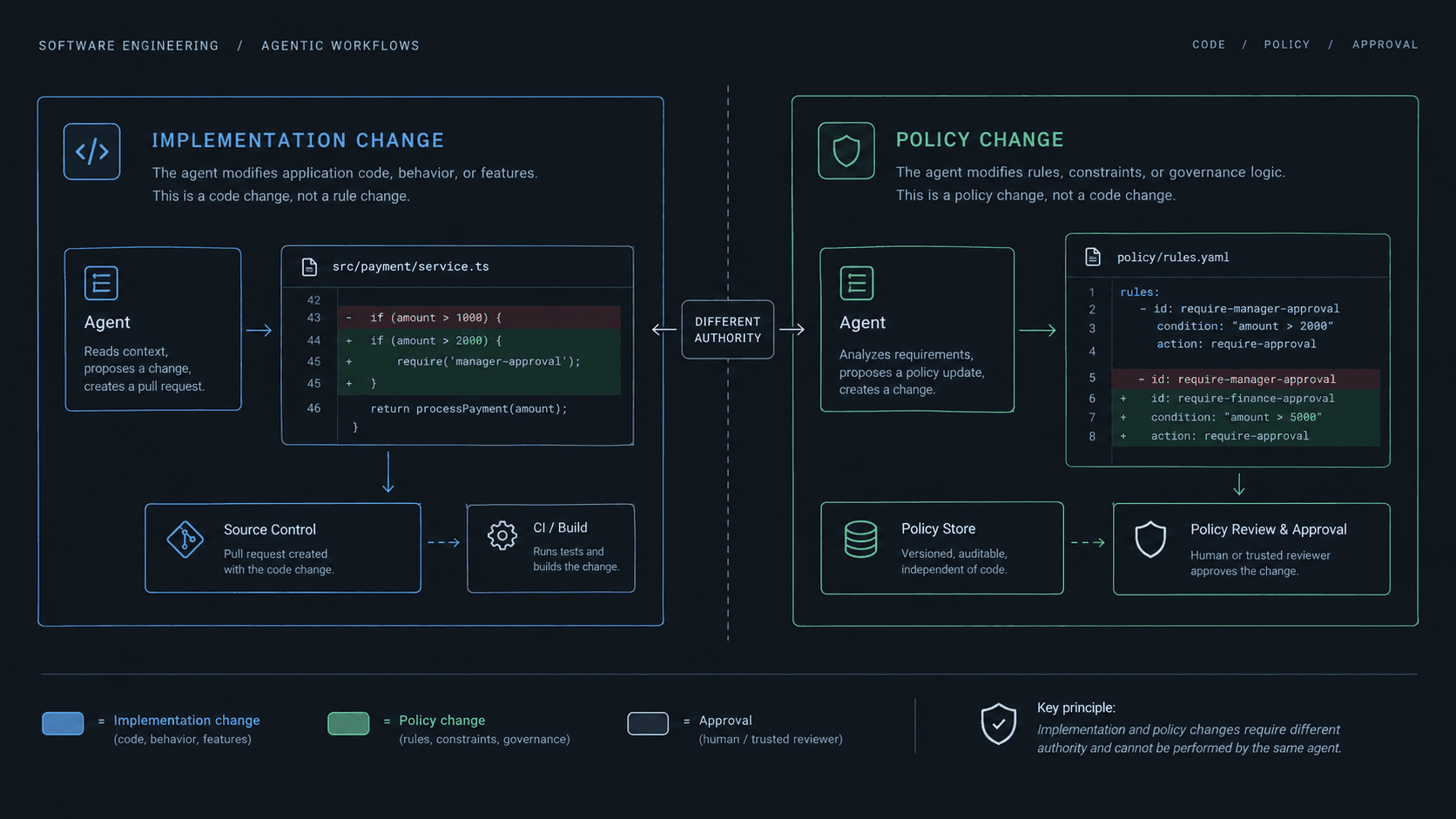Click line number 46 in service.ts
1456x819 pixels.
pos(313,408)
